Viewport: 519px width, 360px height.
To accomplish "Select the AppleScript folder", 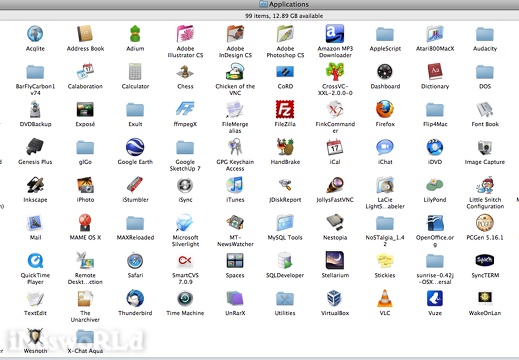I will (385, 34).
